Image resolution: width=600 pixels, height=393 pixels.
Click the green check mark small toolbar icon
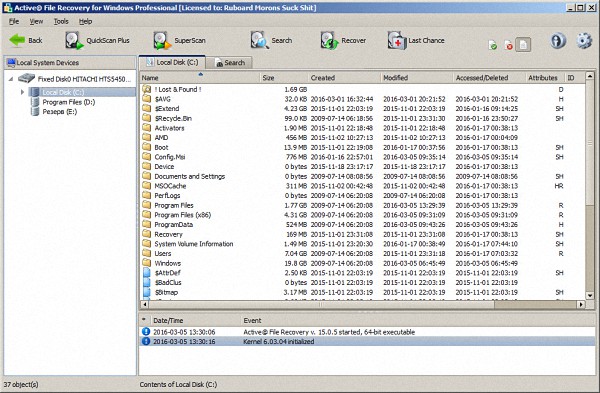coord(493,46)
